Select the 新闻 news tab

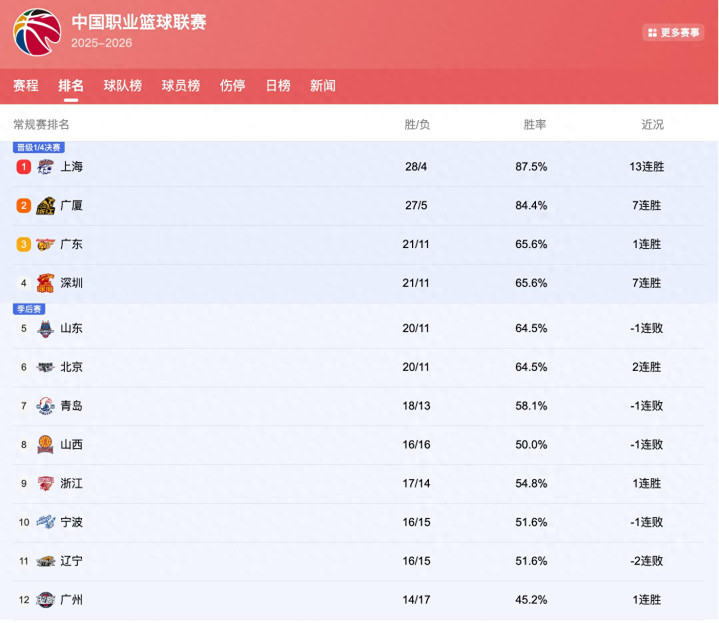coord(323,86)
